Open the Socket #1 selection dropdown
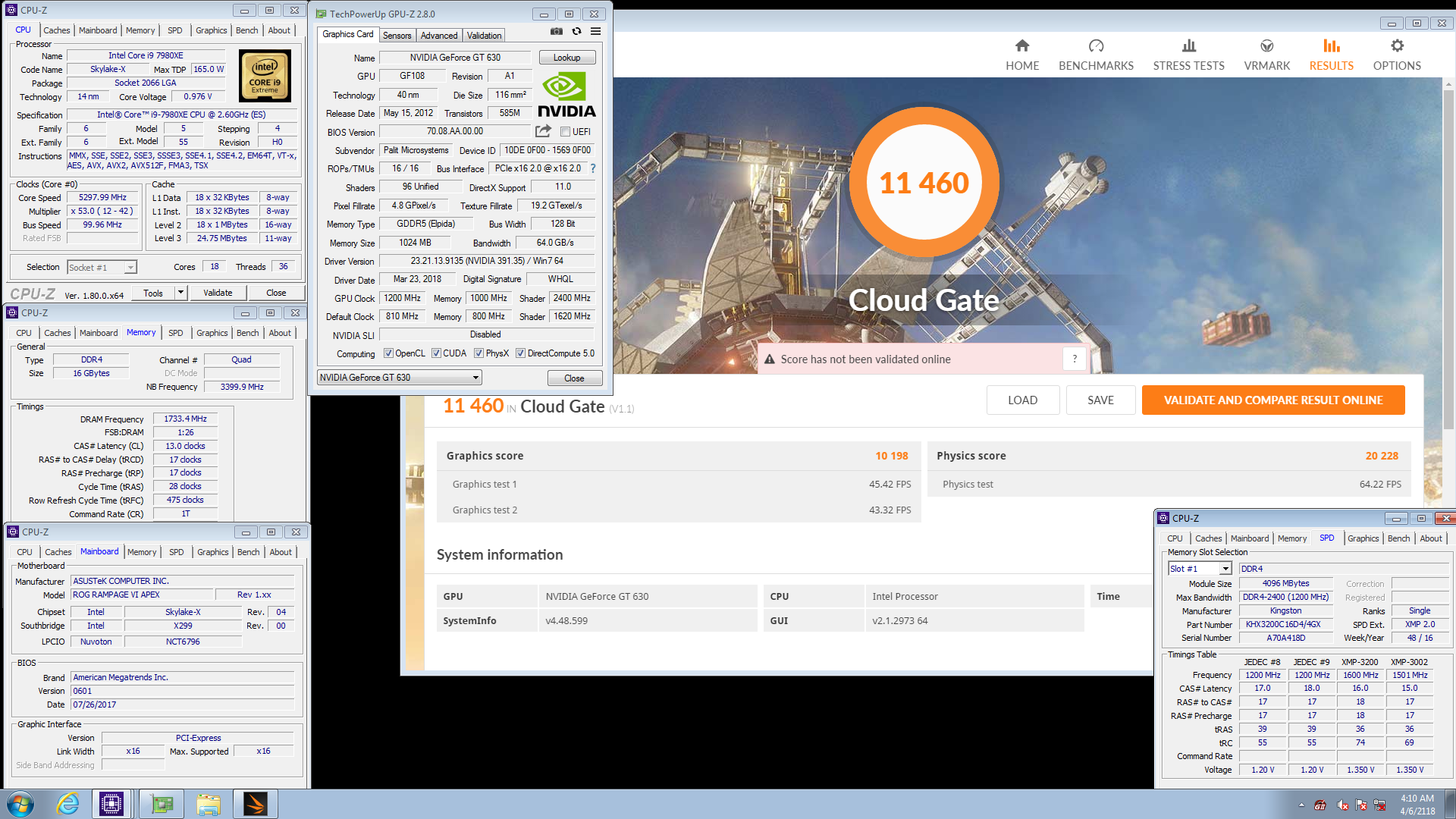This screenshot has width=1456, height=819. [102, 267]
